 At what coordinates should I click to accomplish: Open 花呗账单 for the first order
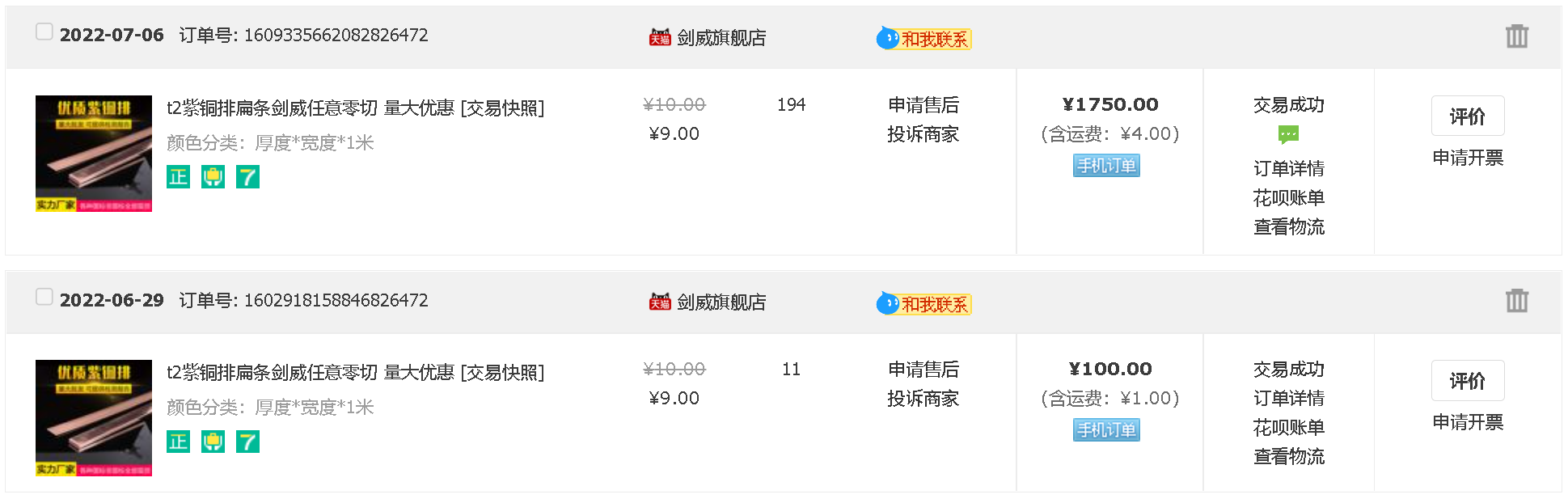click(1288, 197)
